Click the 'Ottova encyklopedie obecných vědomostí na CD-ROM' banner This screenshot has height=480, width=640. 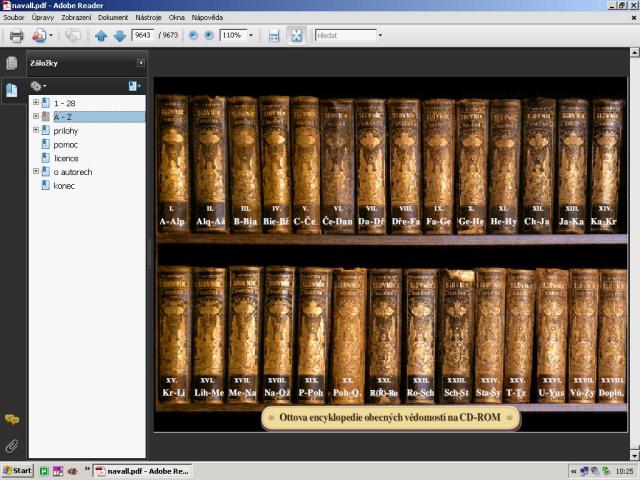[390, 418]
